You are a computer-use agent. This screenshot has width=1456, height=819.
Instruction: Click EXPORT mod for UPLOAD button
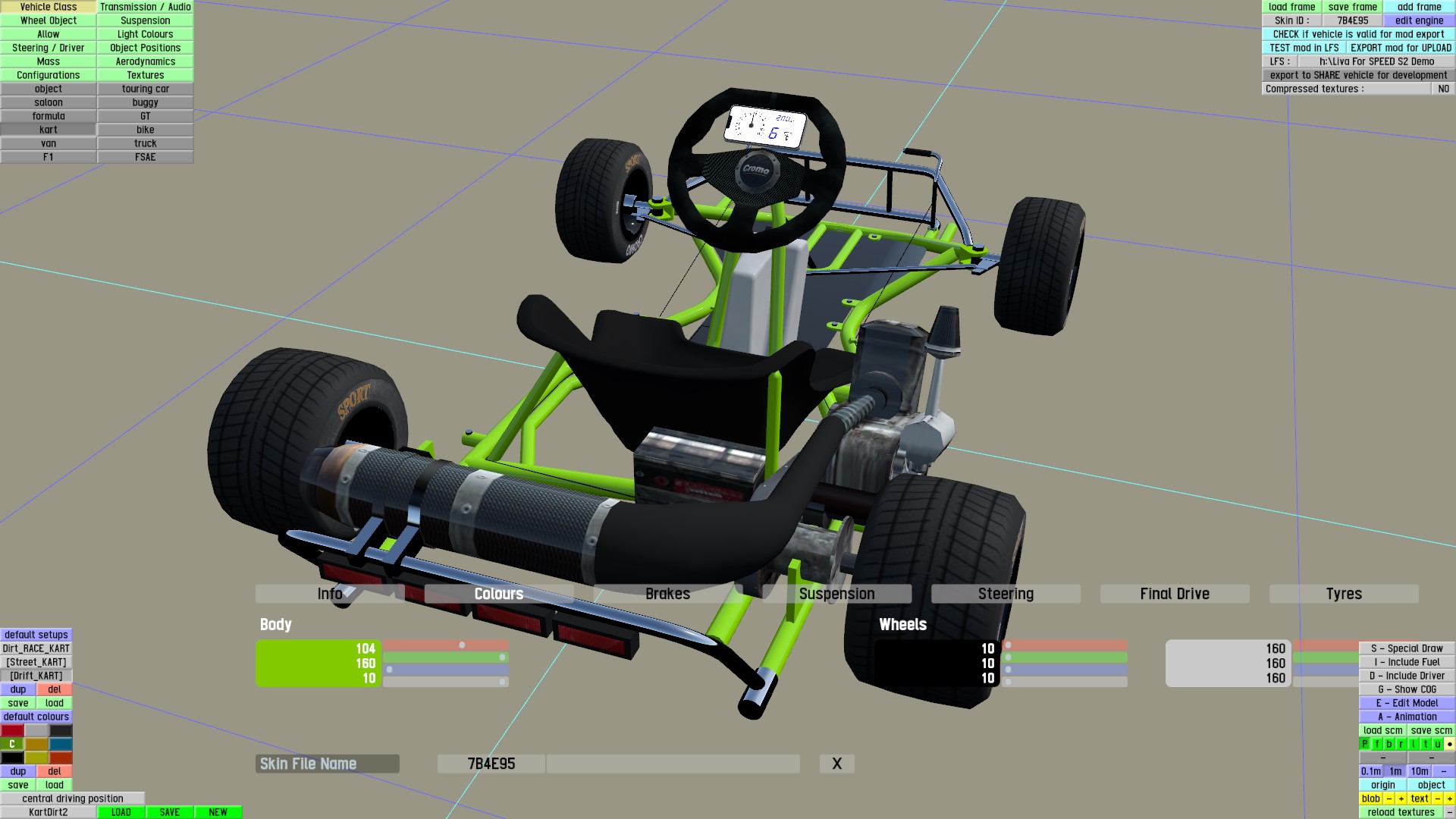(1400, 48)
